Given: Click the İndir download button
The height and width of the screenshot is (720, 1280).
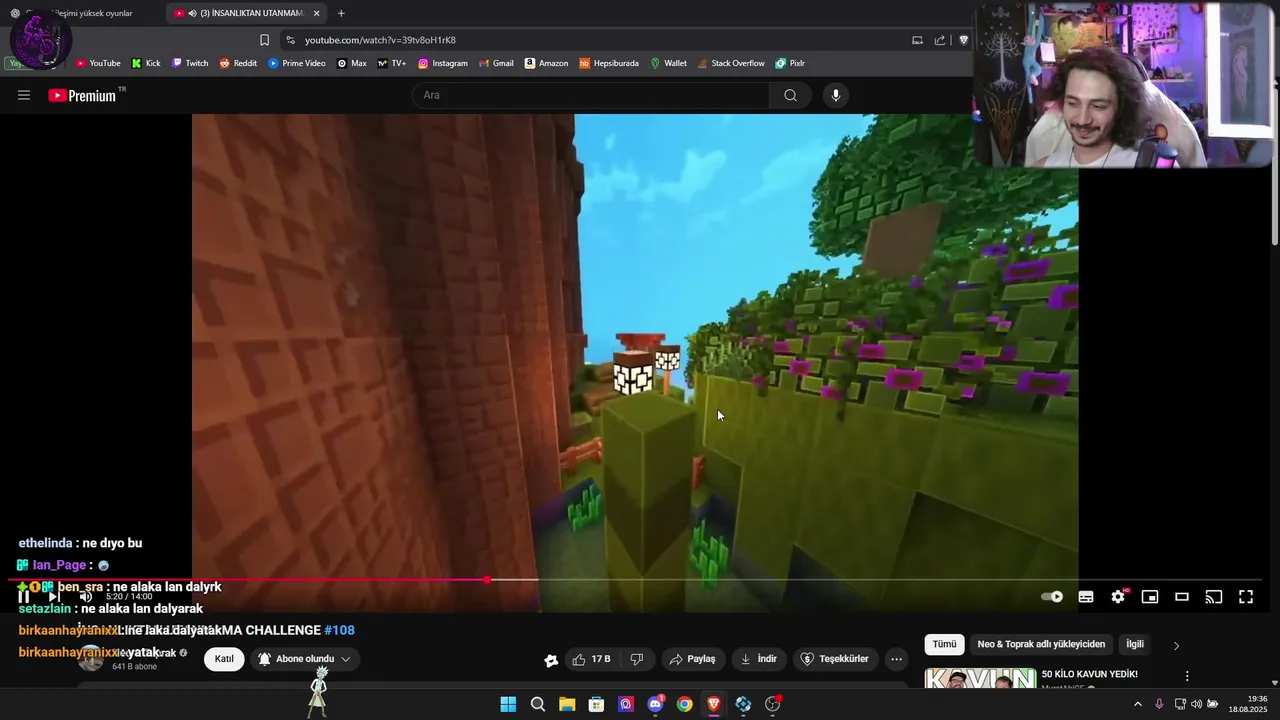Looking at the screenshot, I should pos(758,659).
